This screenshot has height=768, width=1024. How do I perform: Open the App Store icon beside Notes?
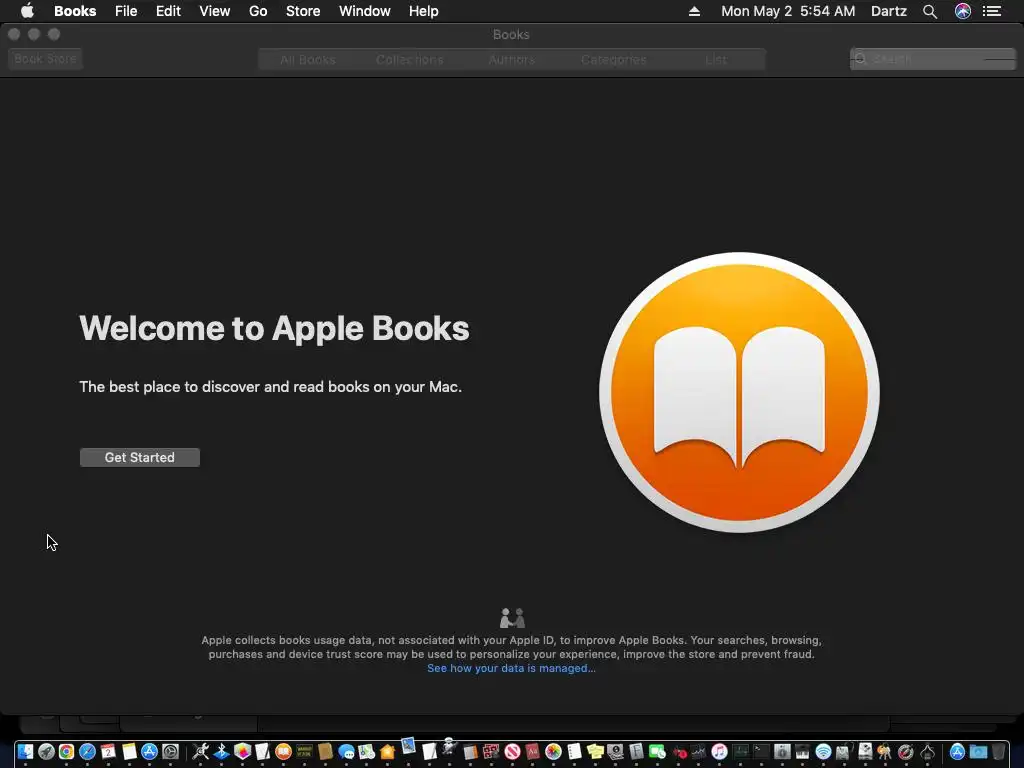[x=150, y=752]
